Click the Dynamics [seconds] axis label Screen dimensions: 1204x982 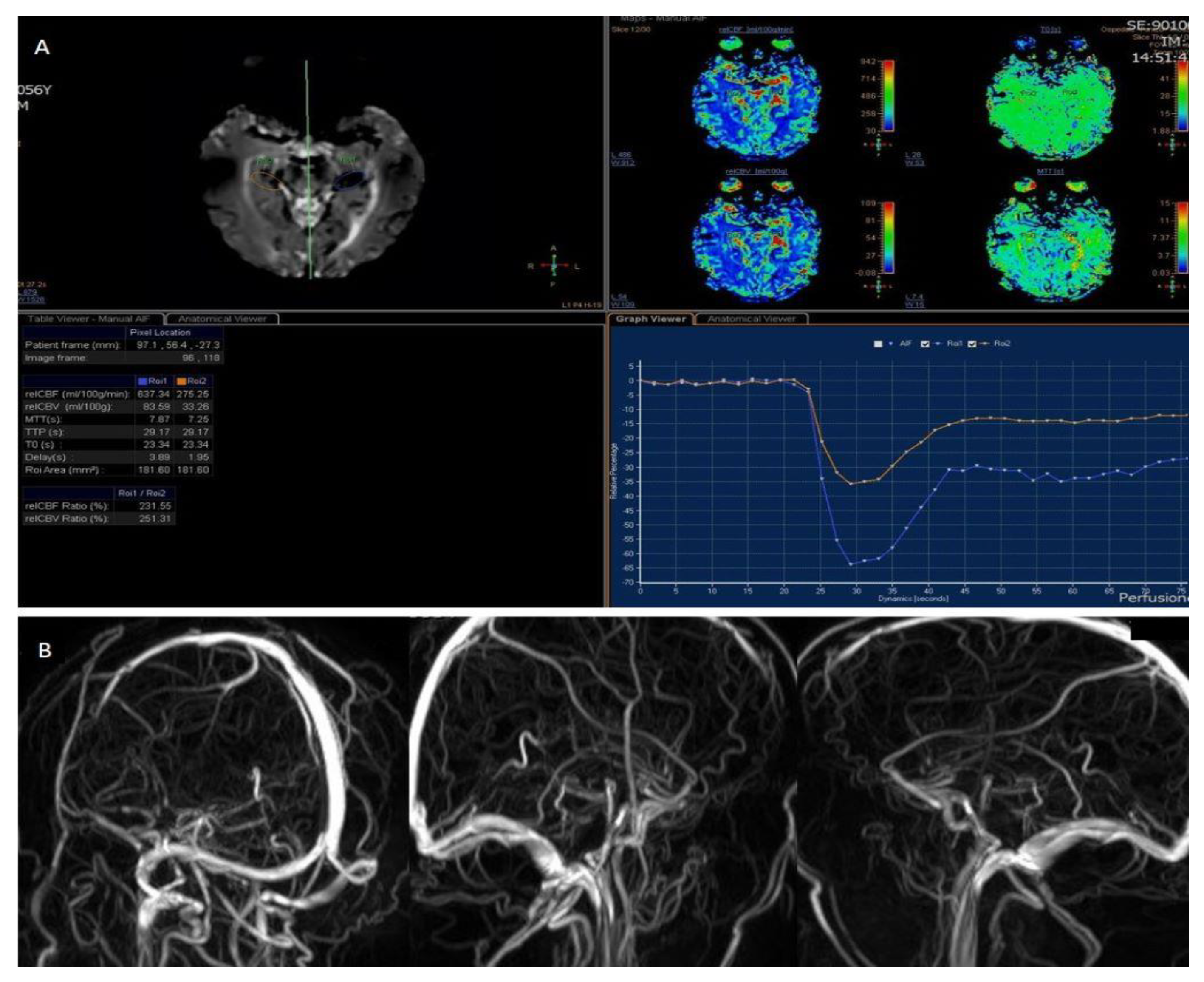click(x=913, y=598)
